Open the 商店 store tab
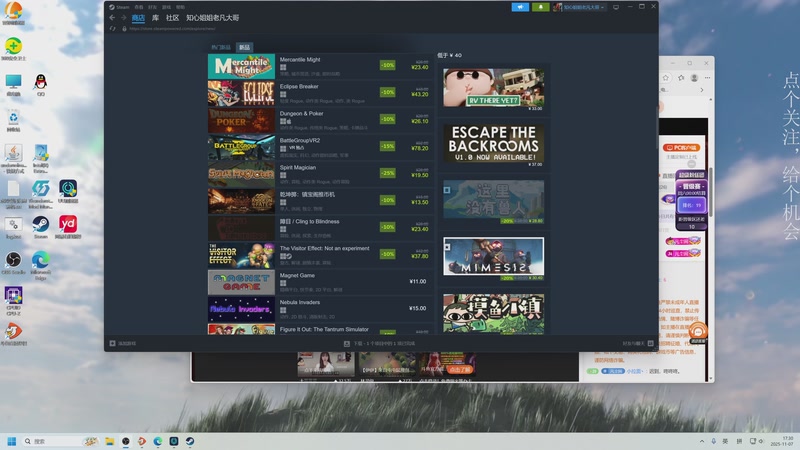The image size is (800, 450). (x=138, y=18)
